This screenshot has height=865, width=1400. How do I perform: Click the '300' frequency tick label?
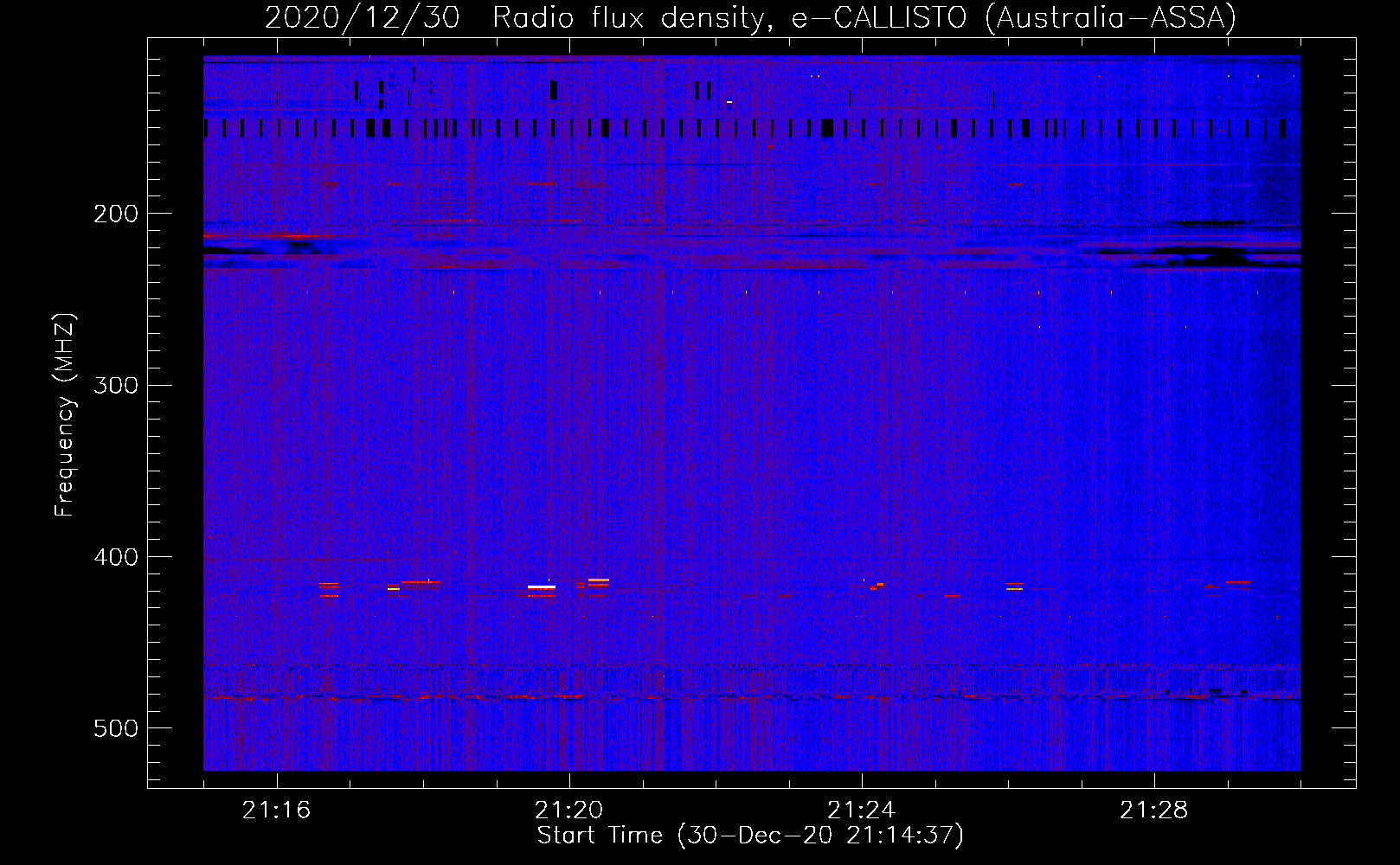(x=116, y=385)
